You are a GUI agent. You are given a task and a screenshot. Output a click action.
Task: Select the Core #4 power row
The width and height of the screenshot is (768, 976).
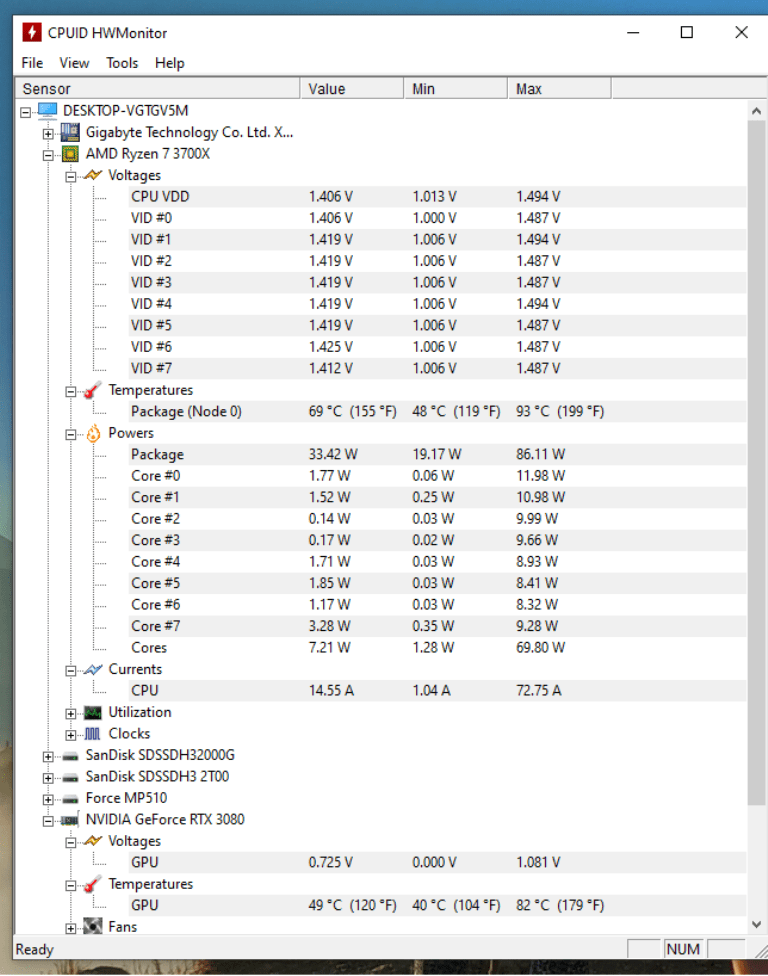[438, 561]
